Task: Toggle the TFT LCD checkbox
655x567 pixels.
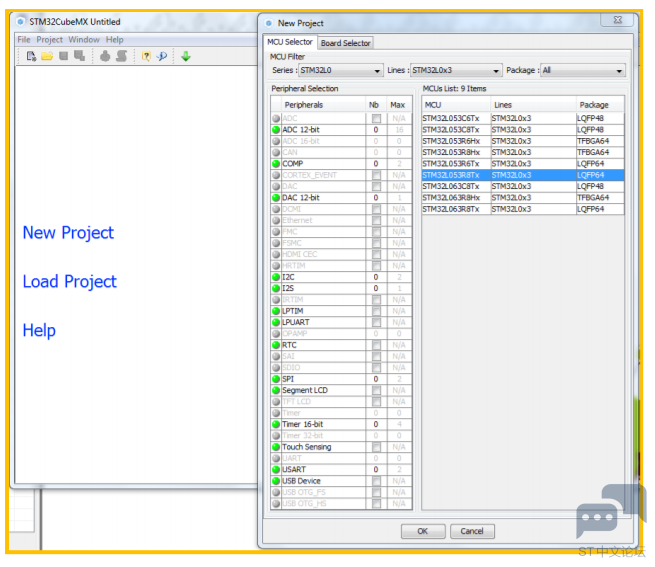Action: [376, 402]
